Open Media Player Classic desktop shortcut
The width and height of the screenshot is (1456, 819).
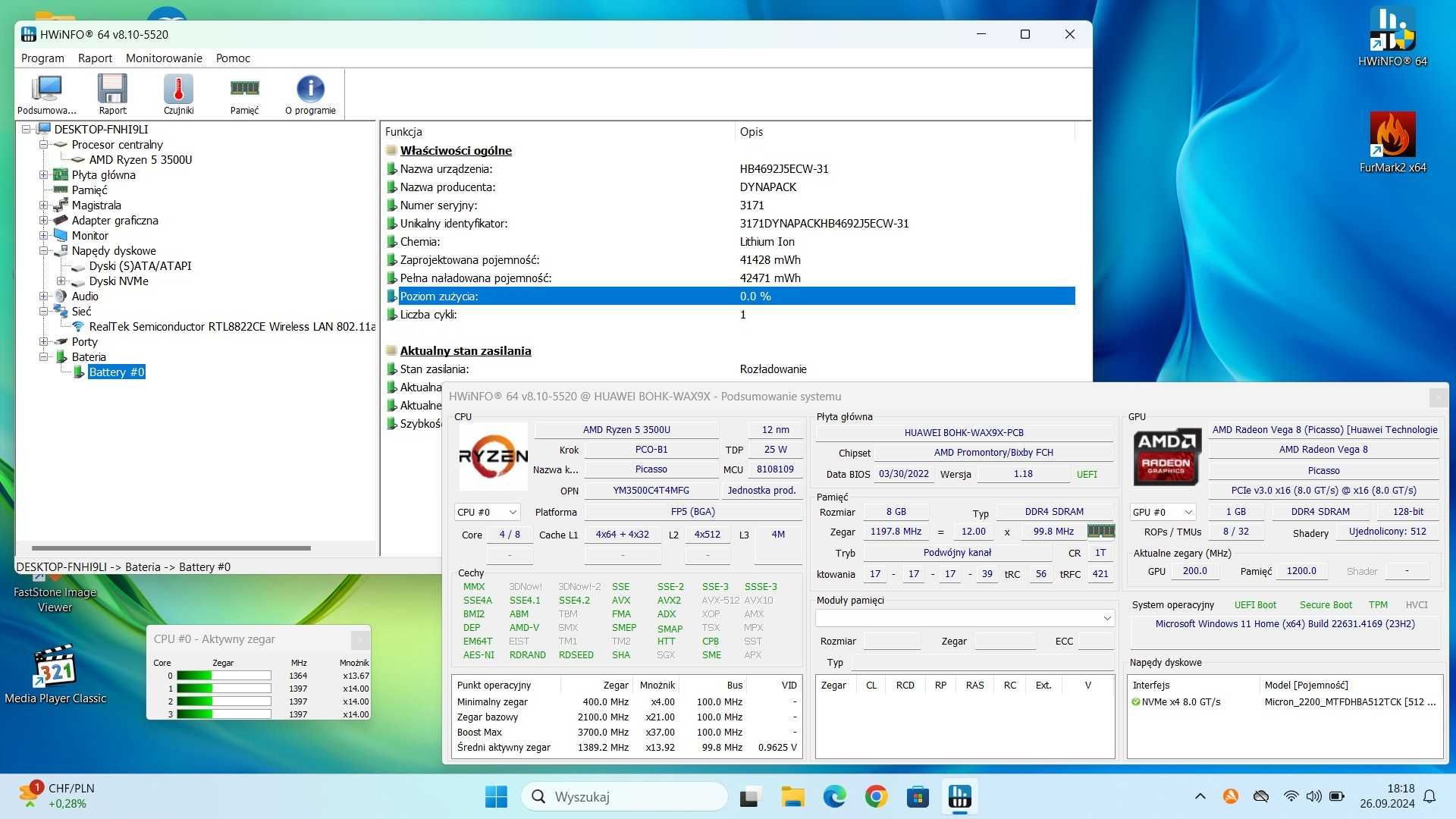pyautogui.click(x=55, y=675)
